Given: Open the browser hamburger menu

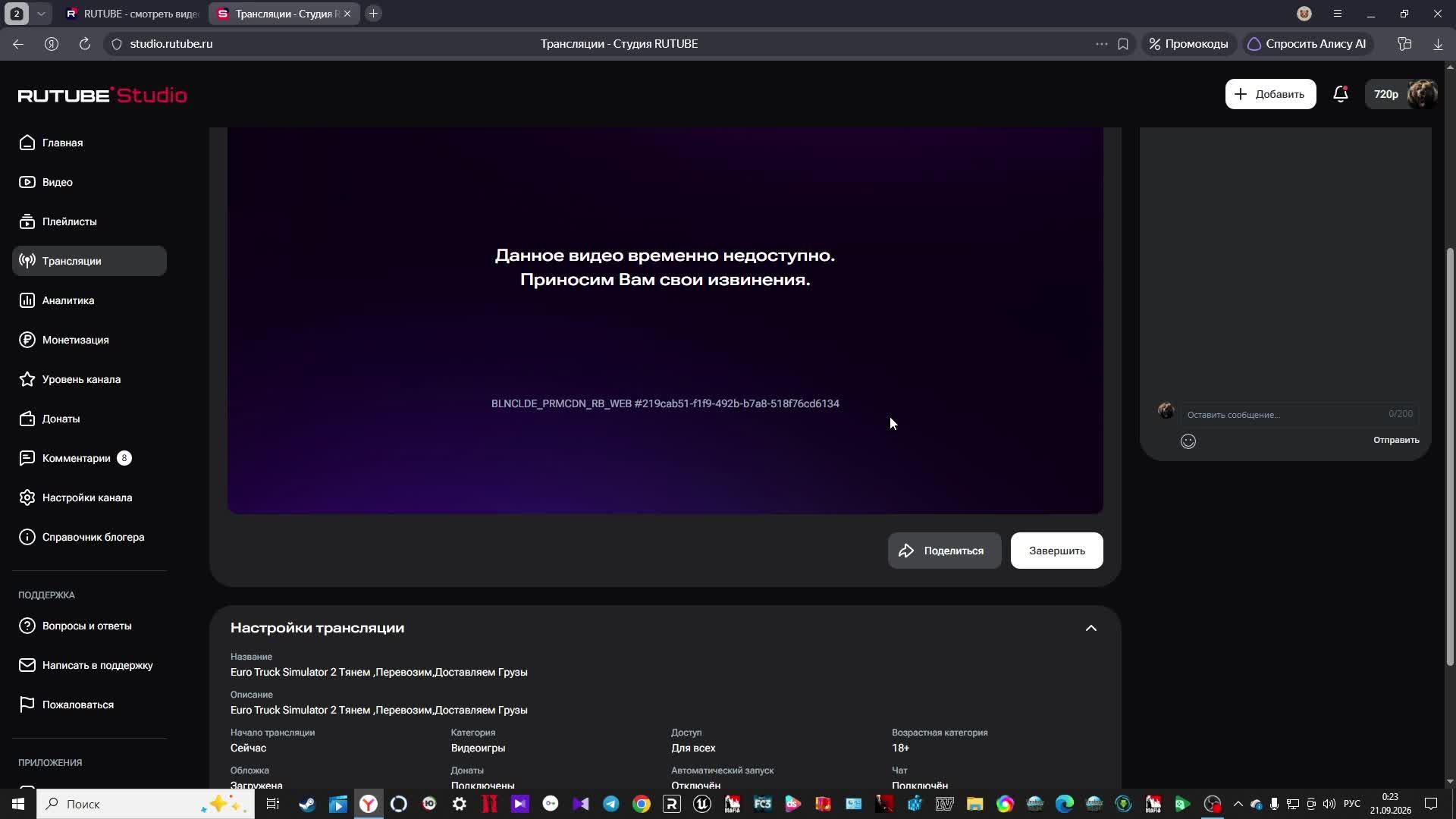Looking at the screenshot, I should pos(1338,14).
